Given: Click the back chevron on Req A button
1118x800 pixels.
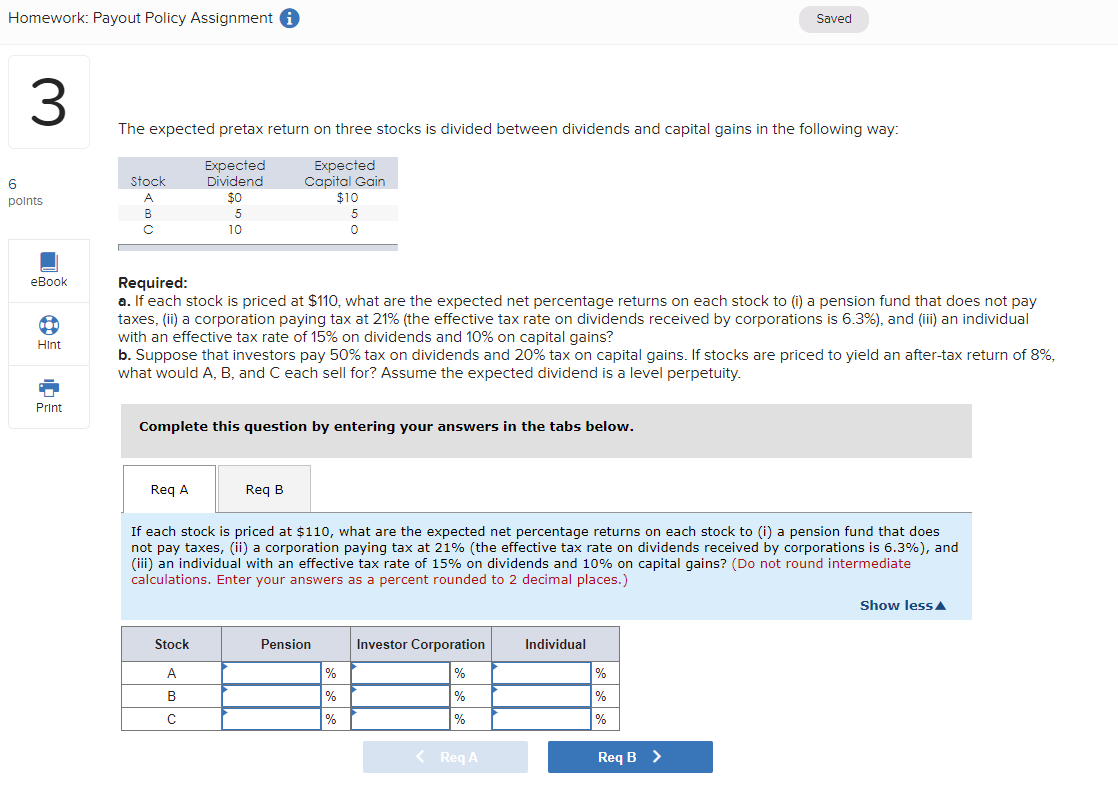Looking at the screenshot, I should (420, 757).
